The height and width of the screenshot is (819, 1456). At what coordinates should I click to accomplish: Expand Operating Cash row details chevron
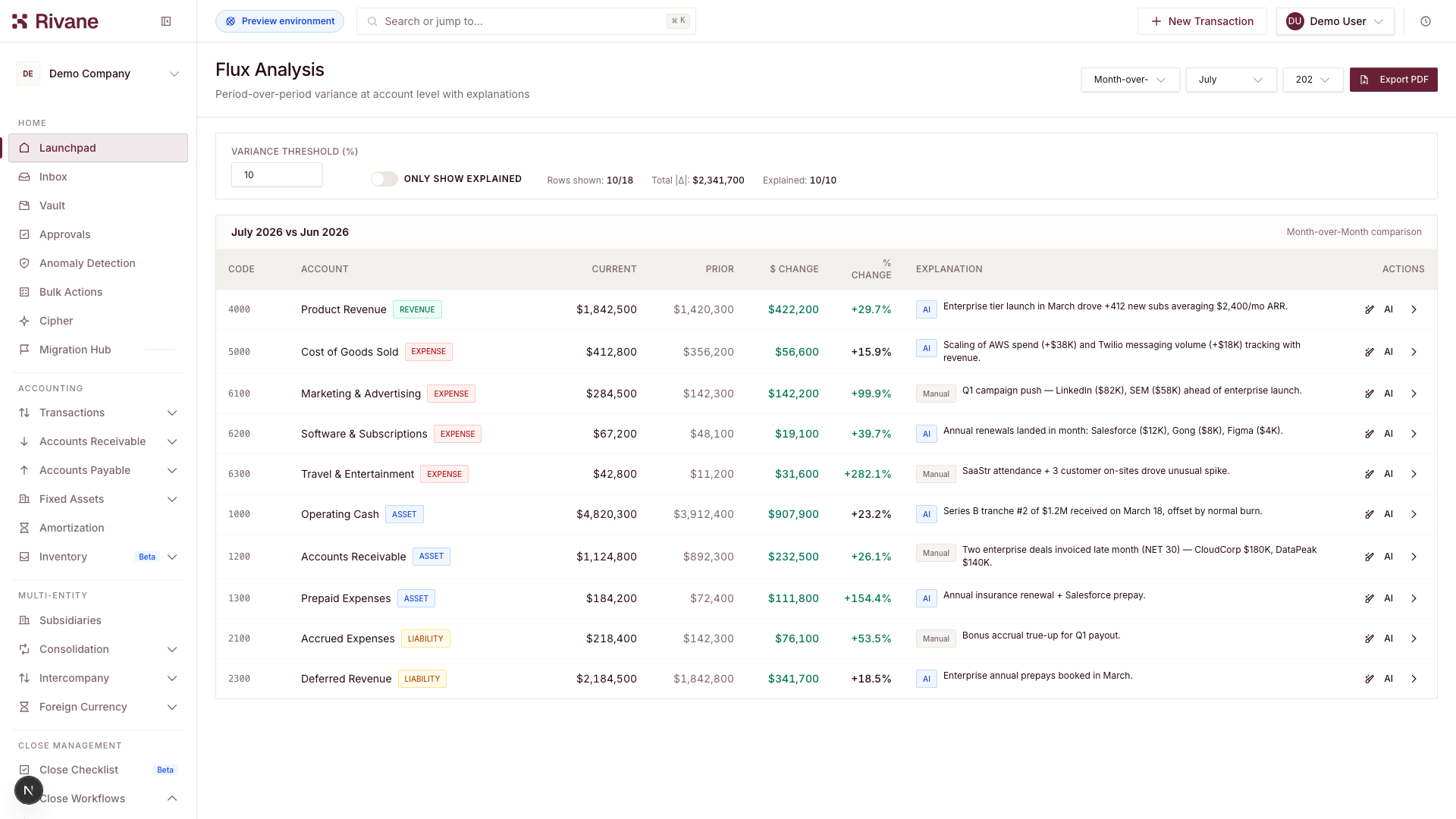[1414, 514]
